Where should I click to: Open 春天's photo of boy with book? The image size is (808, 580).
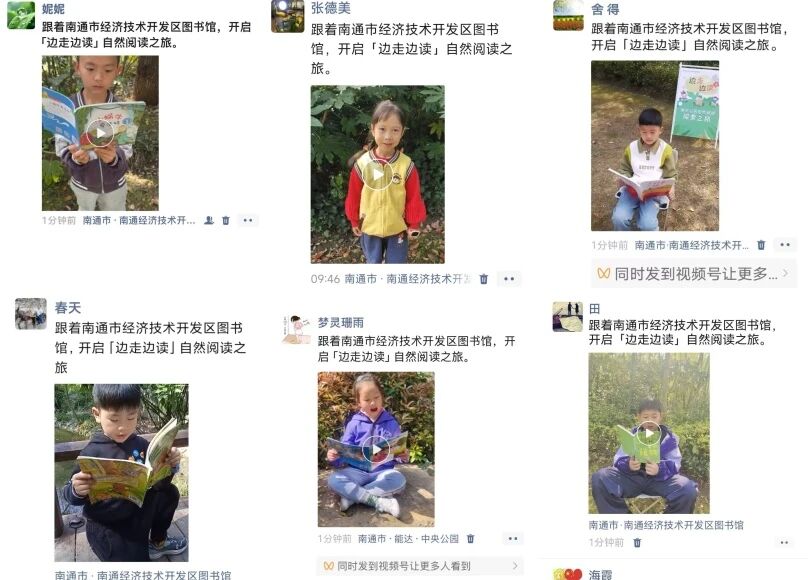(x=122, y=472)
